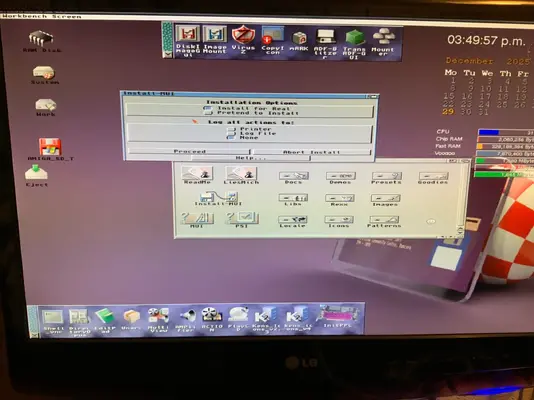Launch Shell from the bottom dock
The height and width of the screenshot is (400, 534).
[x=53, y=321]
